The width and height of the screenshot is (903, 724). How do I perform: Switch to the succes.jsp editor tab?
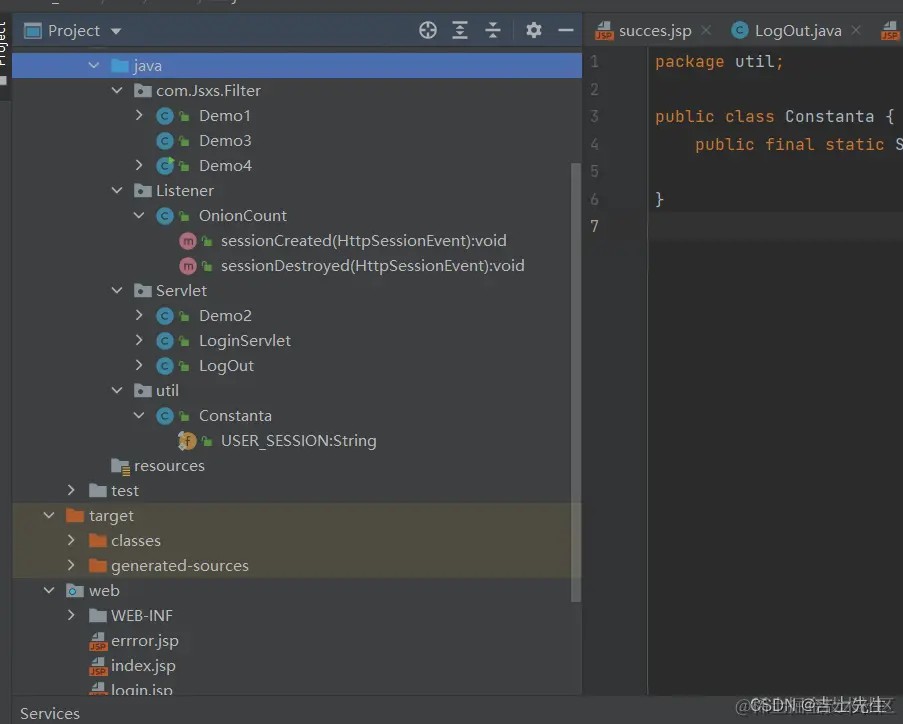[655, 31]
